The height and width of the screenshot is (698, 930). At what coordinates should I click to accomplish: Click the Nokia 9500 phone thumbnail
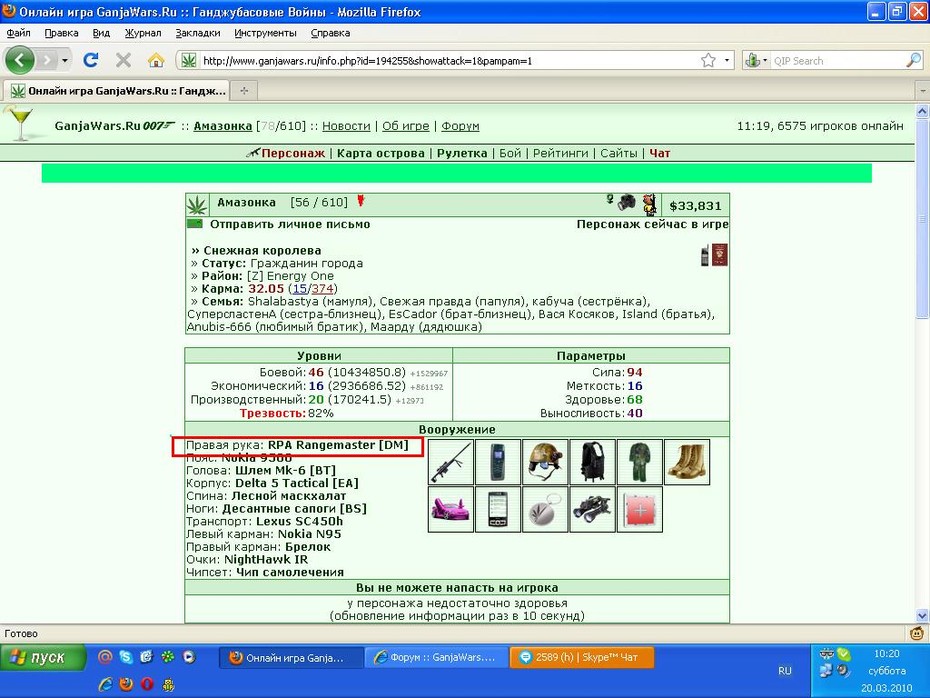(498, 462)
